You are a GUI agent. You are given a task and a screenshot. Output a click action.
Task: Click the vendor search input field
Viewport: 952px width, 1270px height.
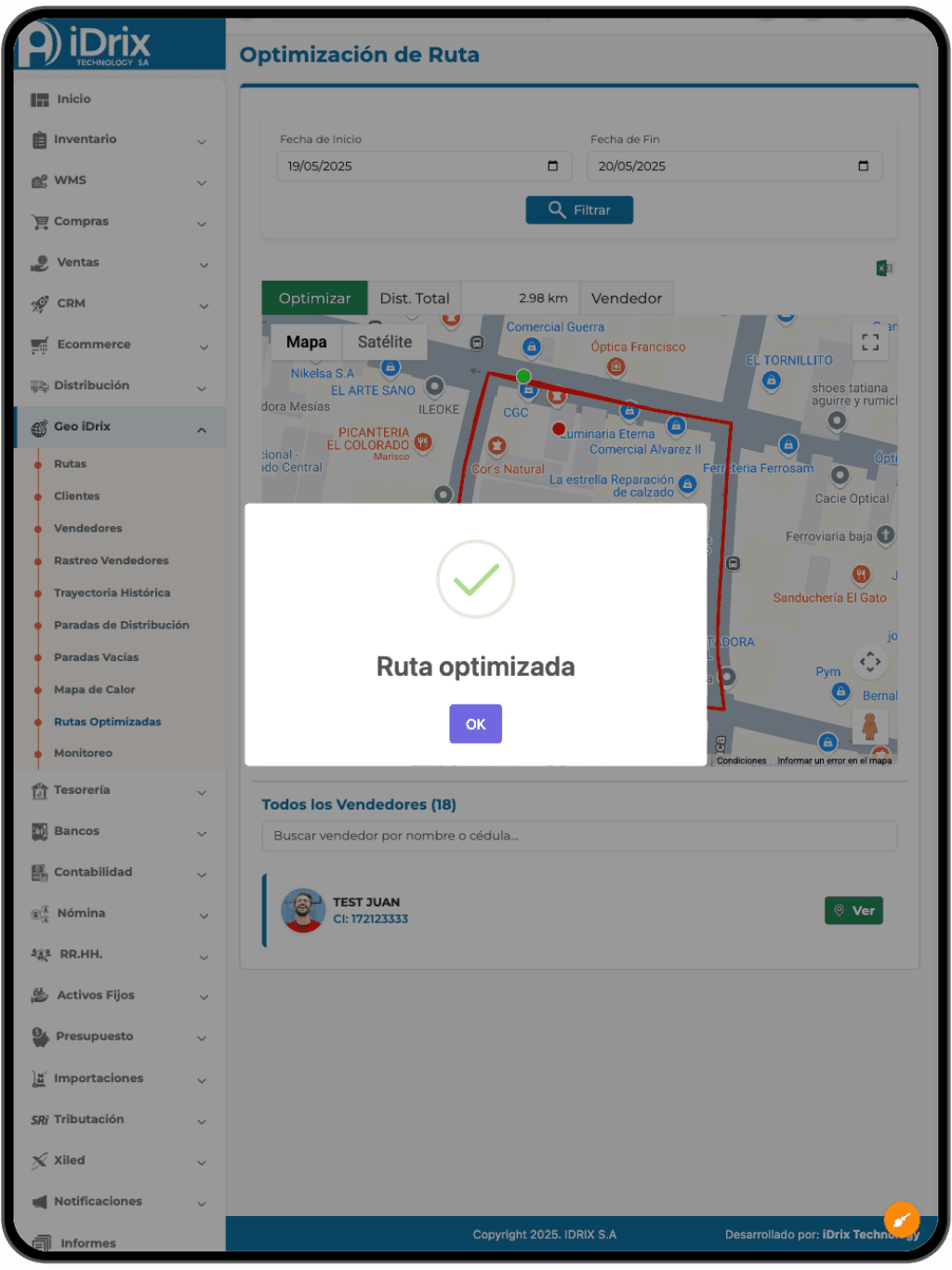[x=578, y=836]
